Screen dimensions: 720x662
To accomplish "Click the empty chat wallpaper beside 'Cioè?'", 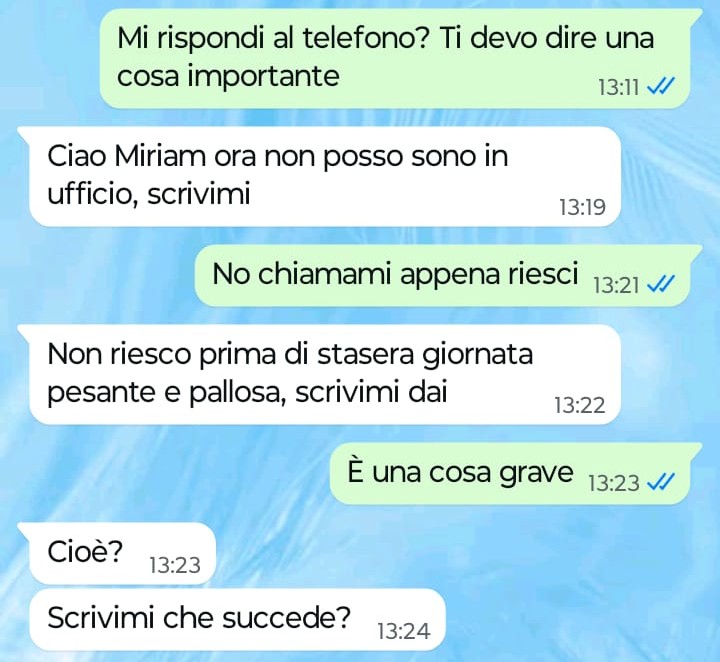I will [459, 553].
